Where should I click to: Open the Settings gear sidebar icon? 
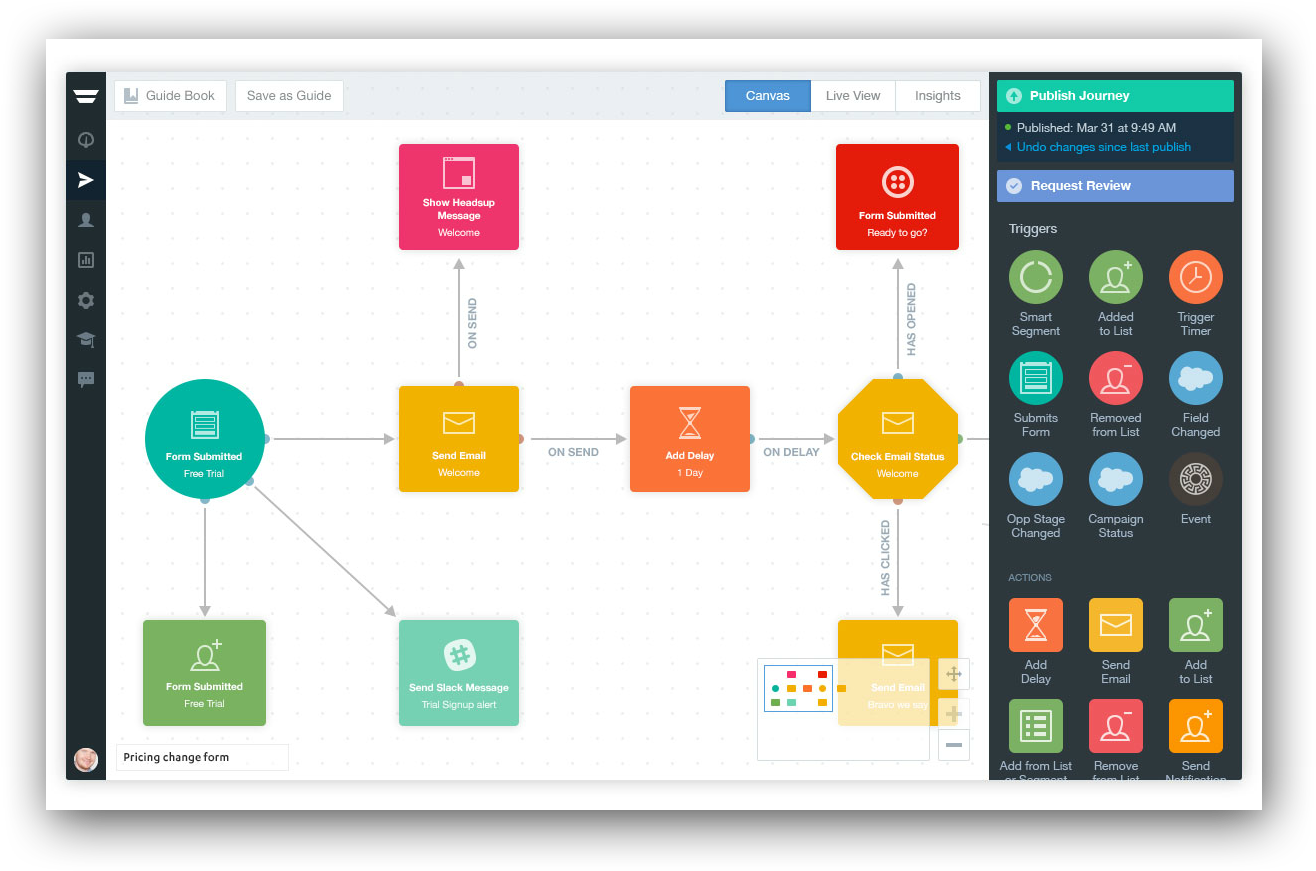86,300
